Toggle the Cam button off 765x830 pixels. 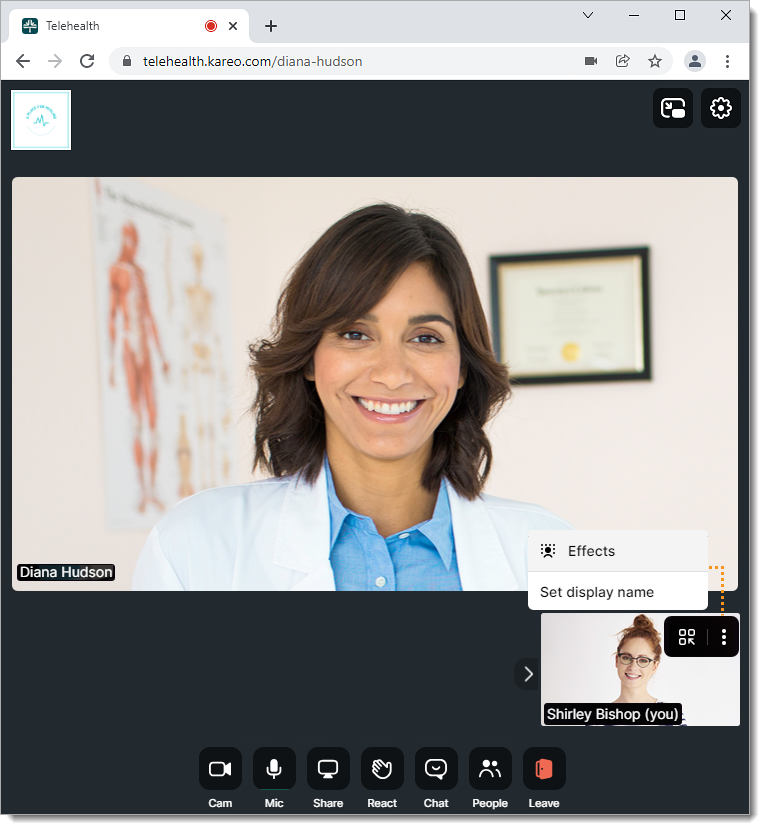coord(220,768)
